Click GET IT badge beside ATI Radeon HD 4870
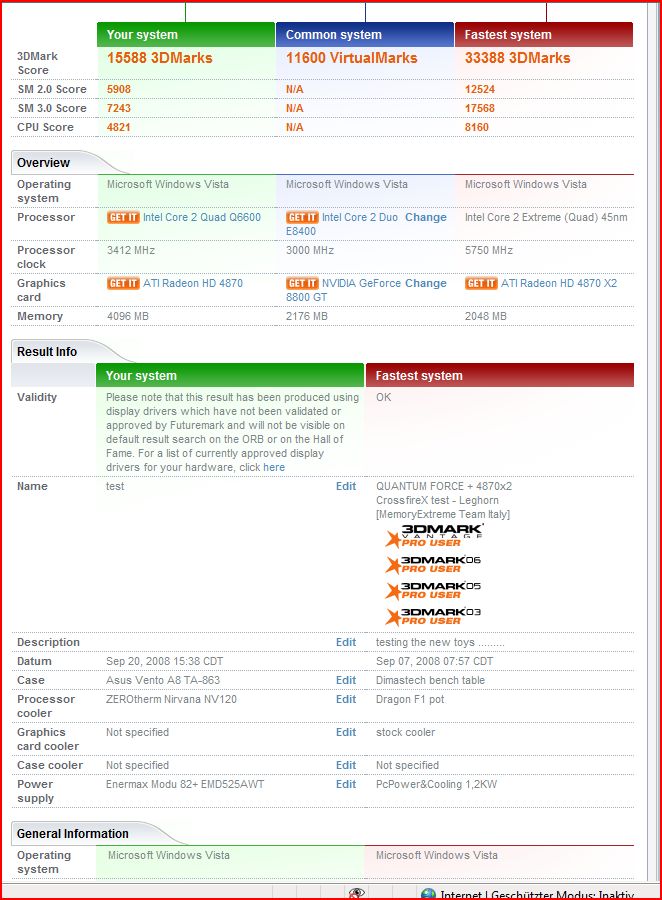This screenshot has height=900, width=662. (x=123, y=284)
